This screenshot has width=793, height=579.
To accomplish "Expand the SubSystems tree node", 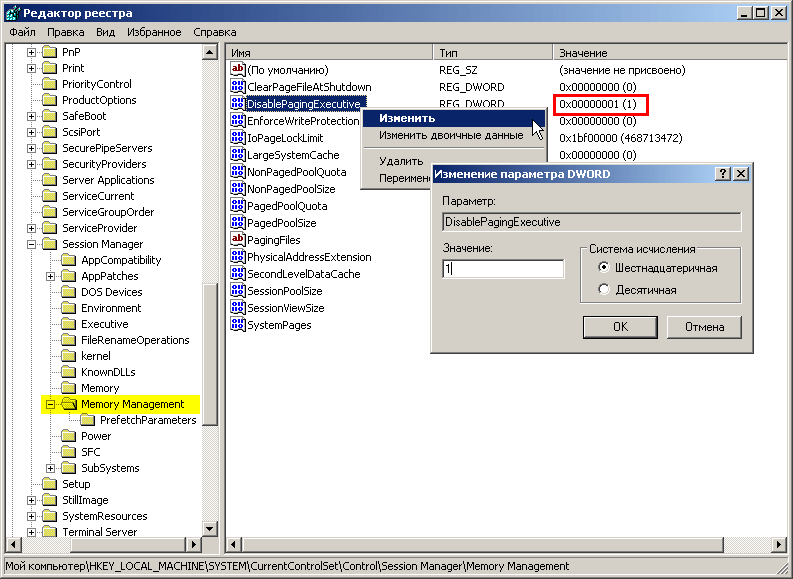I will pyautogui.click(x=51, y=468).
